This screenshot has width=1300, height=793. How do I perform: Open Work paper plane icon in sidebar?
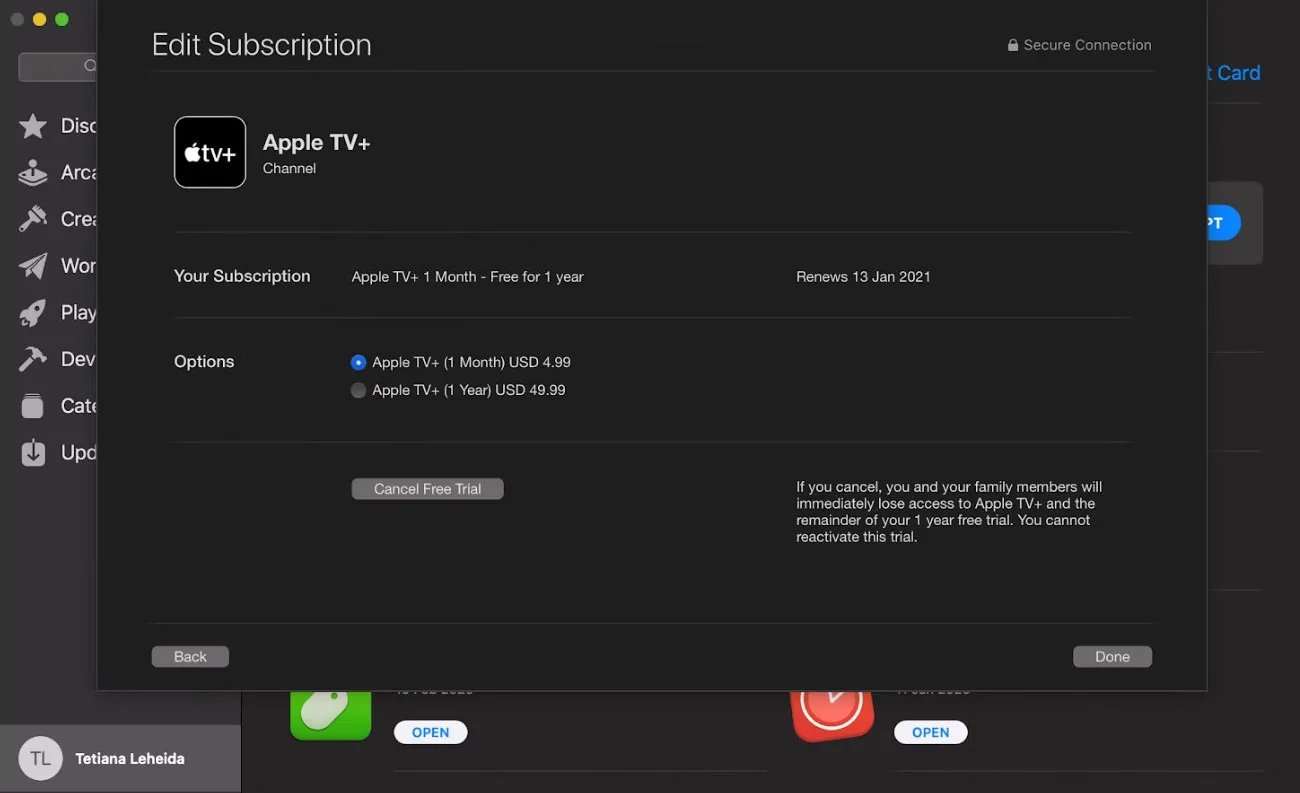[x=33, y=266]
